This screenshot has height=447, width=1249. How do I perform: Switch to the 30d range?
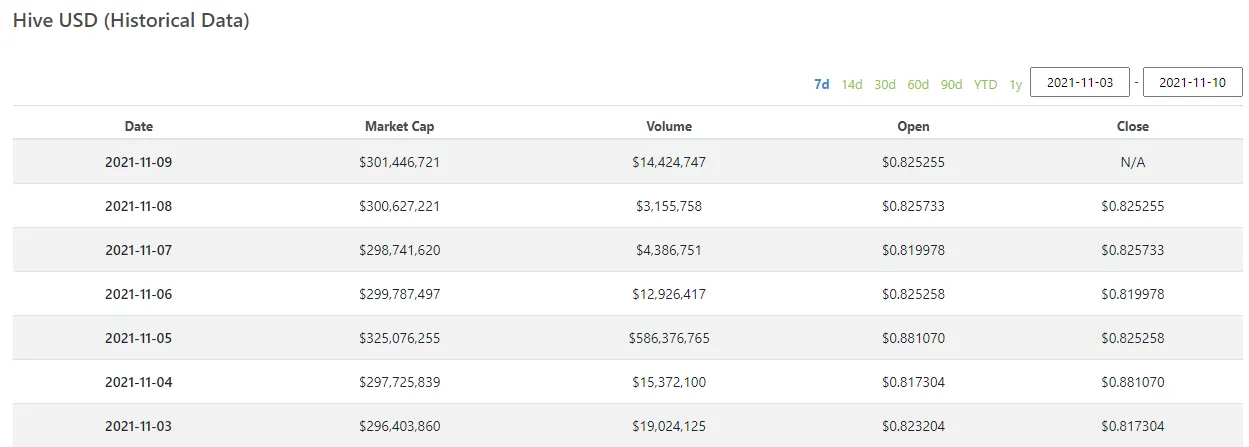click(x=884, y=84)
